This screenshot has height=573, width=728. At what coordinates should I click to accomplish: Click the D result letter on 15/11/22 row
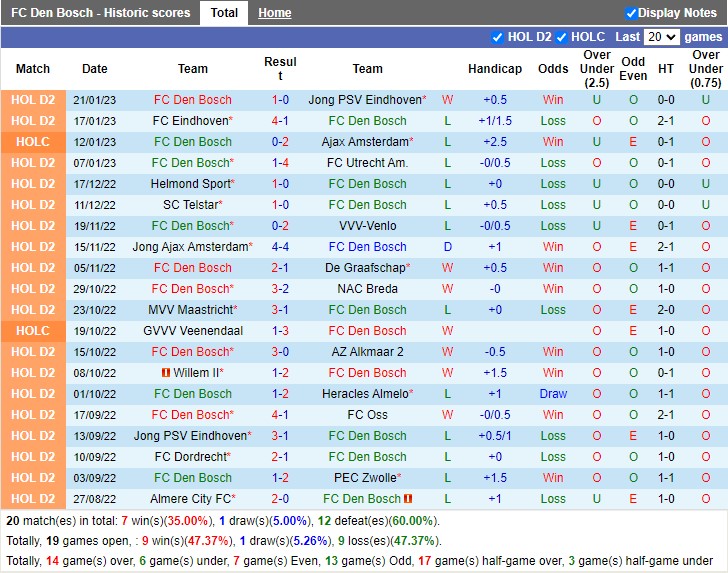(x=448, y=247)
